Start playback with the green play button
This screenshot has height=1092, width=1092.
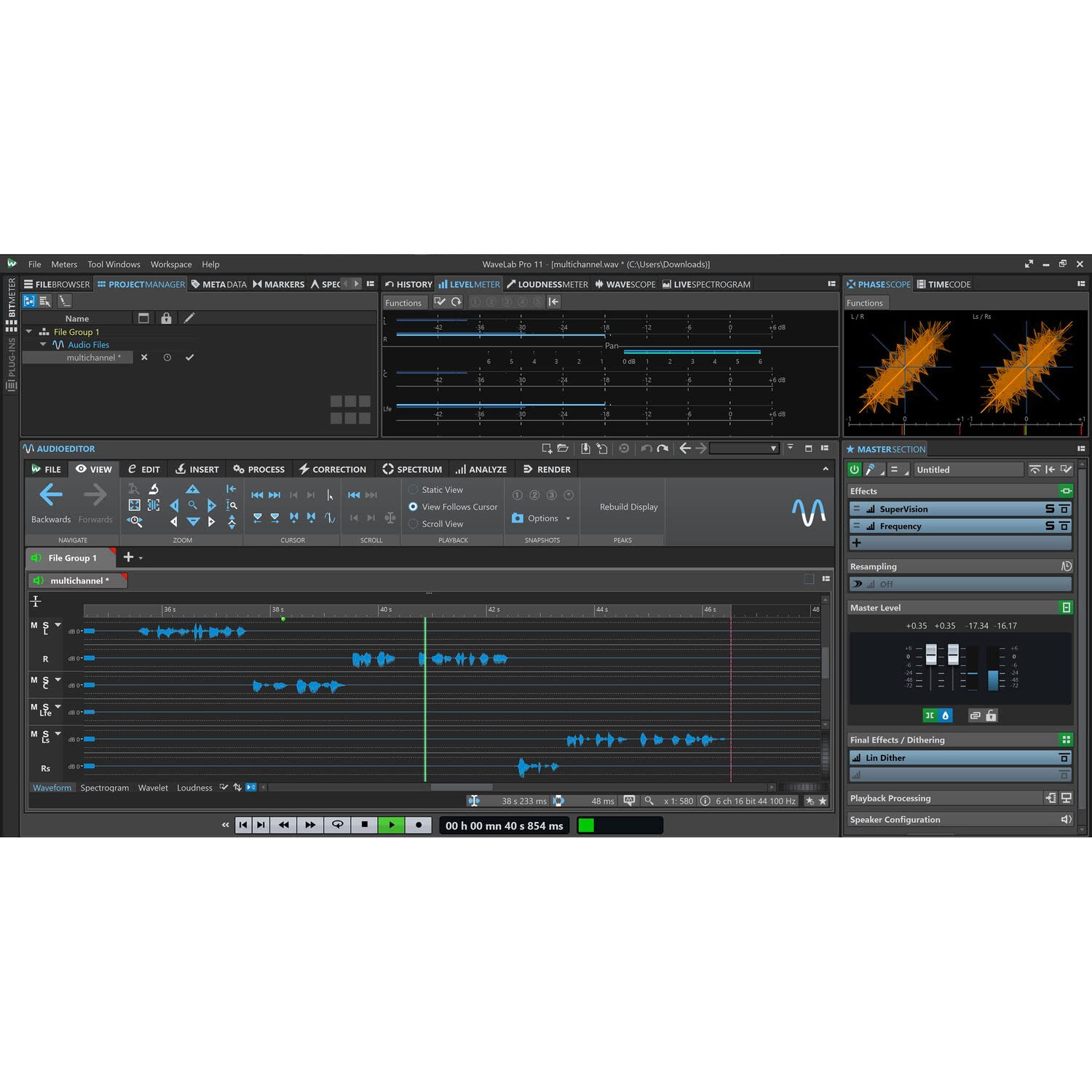coord(392,825)
